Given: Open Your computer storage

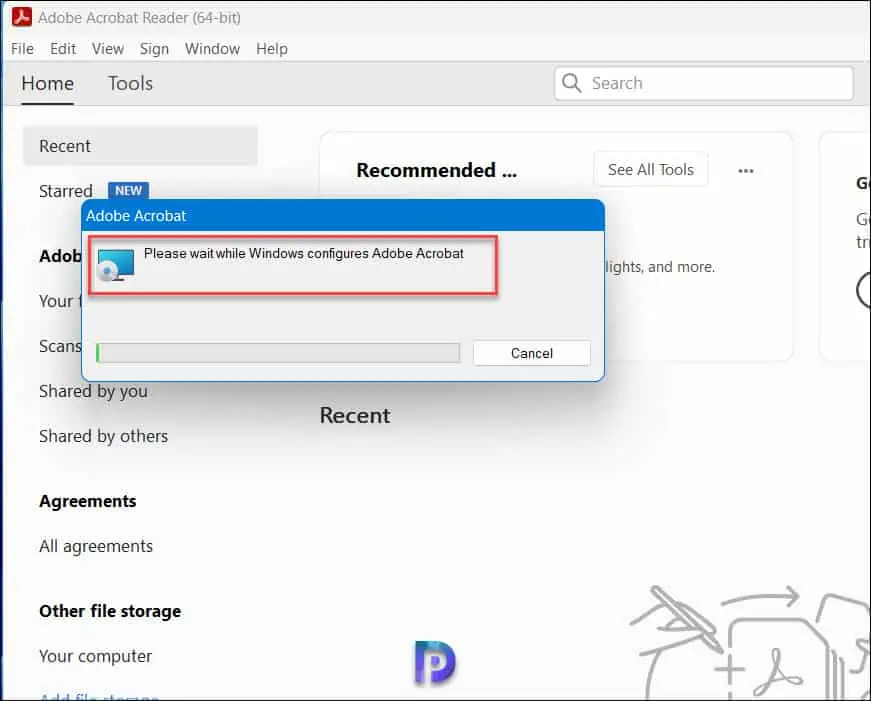Looking at the screenshot, I should pos(96,657).
